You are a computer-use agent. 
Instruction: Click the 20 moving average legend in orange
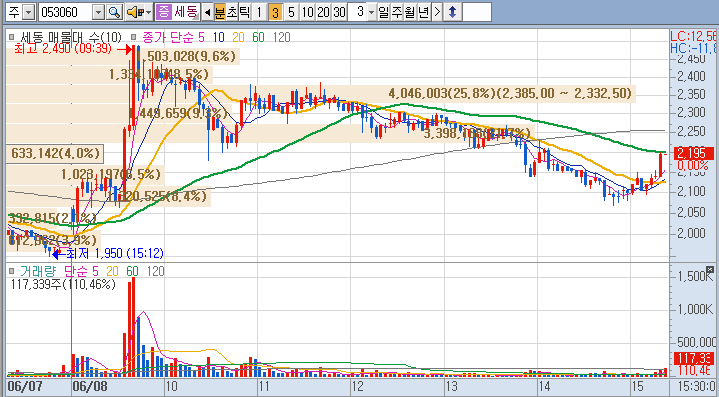238,37
